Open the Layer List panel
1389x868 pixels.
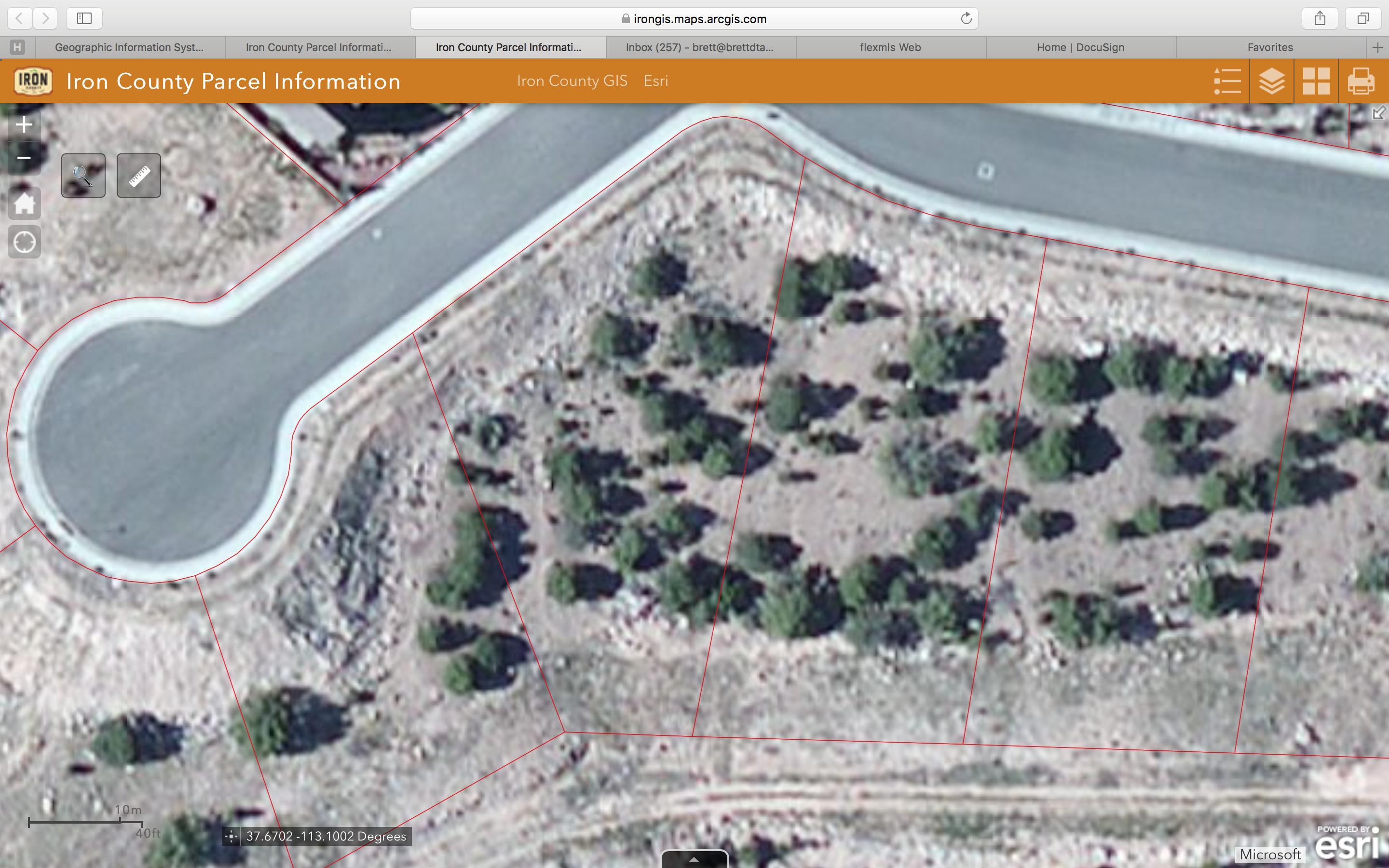(1271, 81)
